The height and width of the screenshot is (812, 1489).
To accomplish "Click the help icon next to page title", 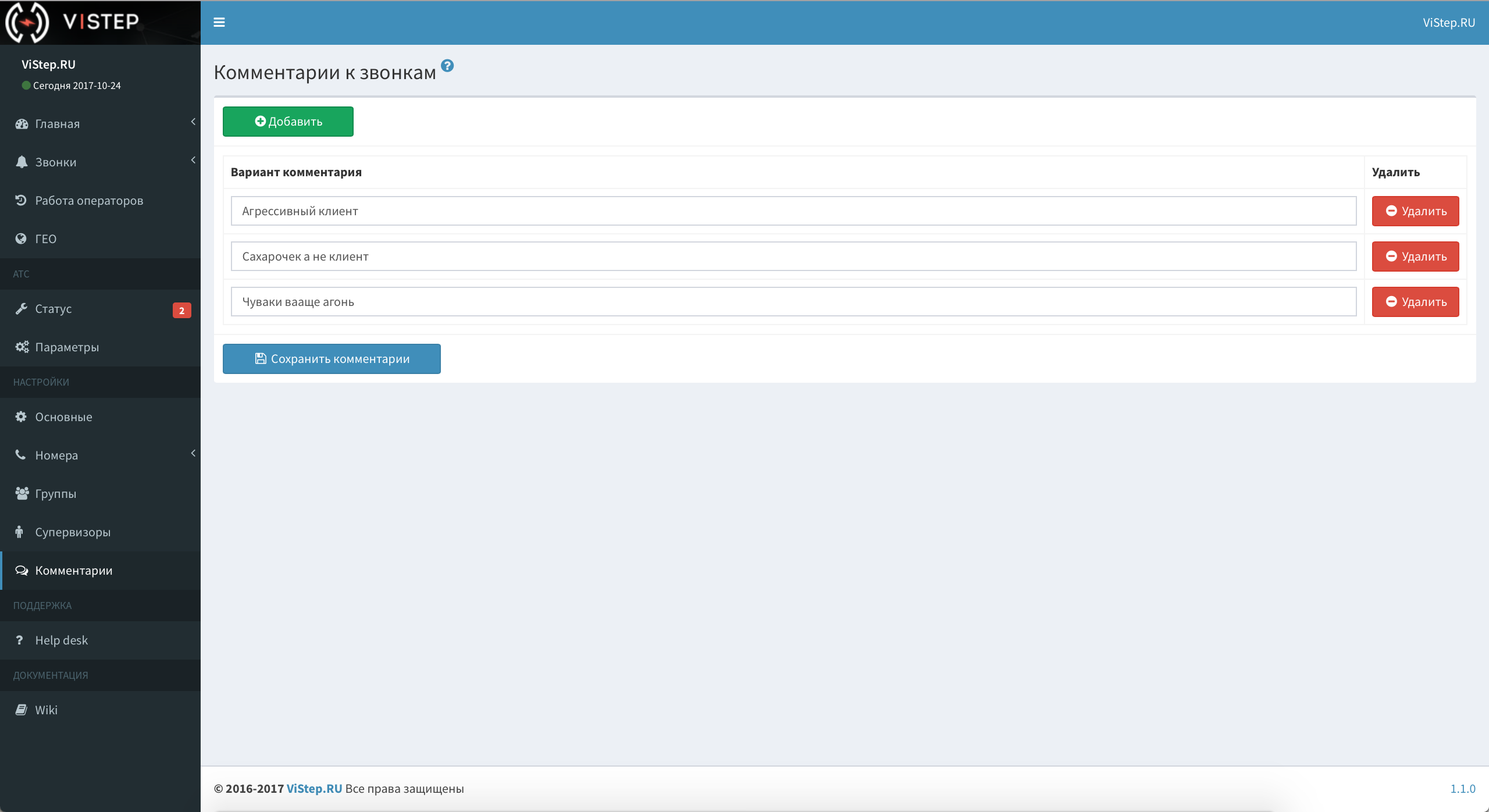I will pos(447,66).
